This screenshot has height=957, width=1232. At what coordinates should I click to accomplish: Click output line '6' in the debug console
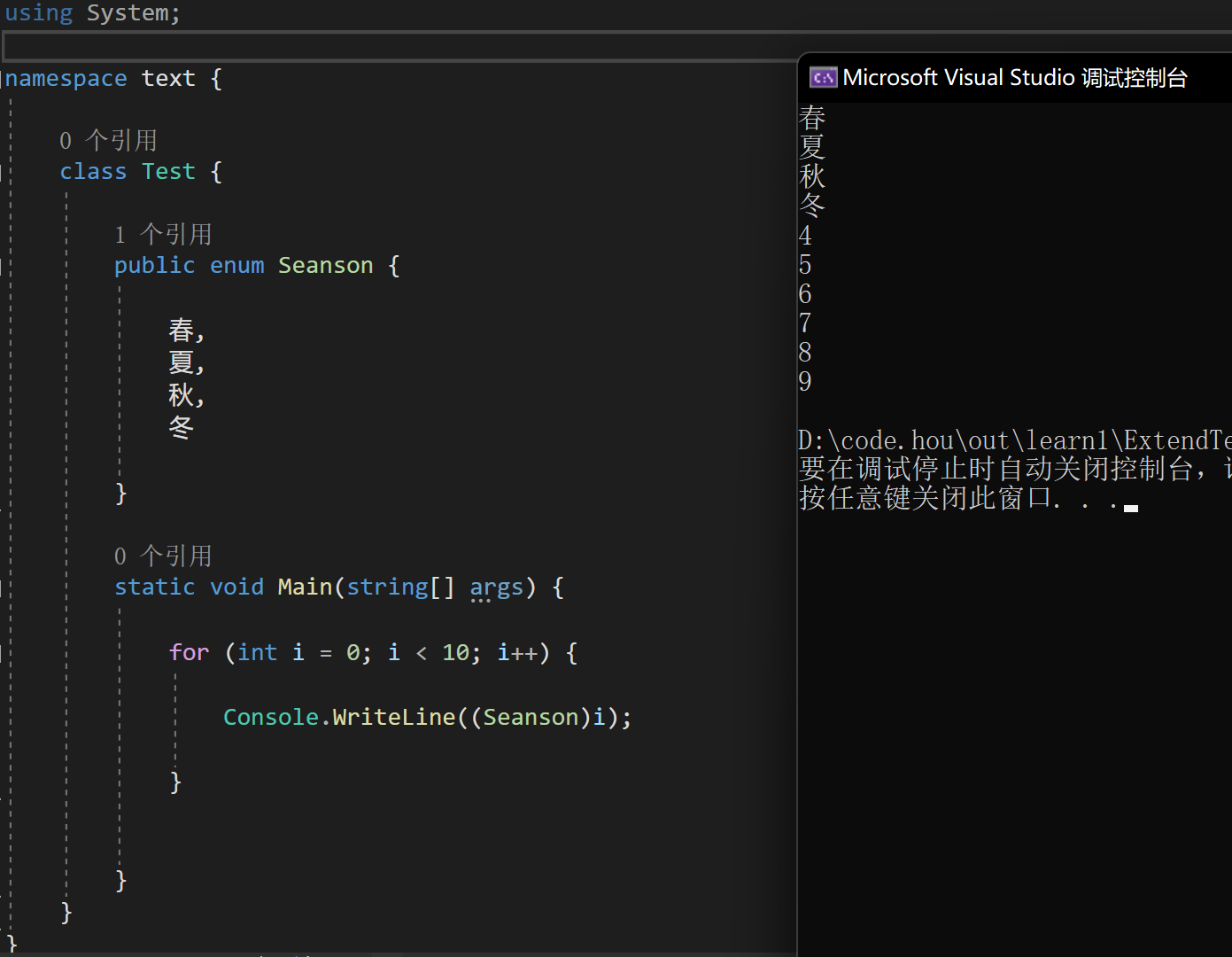tap(805, 294)
